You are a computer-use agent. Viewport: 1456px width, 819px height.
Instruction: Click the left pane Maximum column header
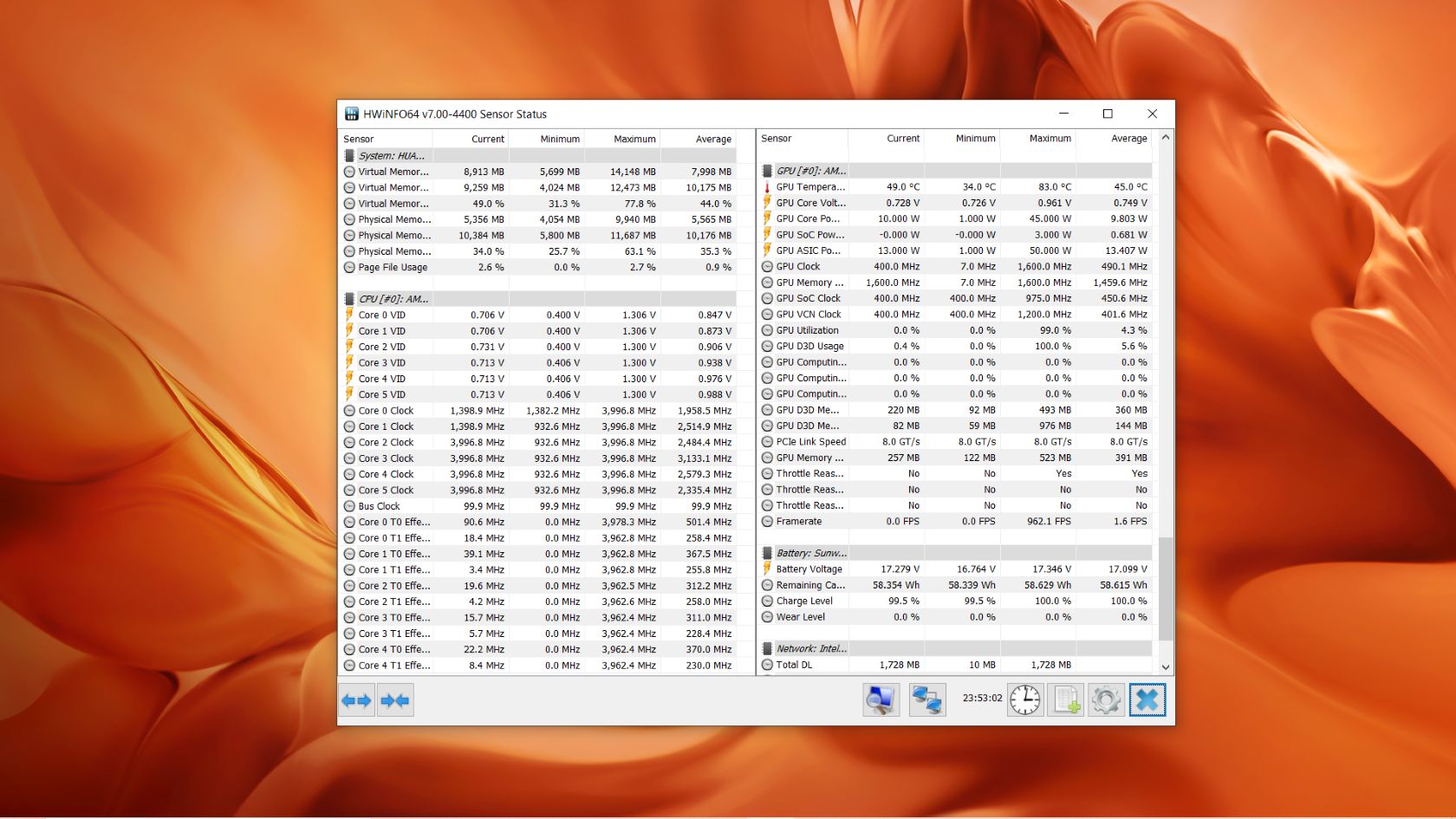[634, 139]
